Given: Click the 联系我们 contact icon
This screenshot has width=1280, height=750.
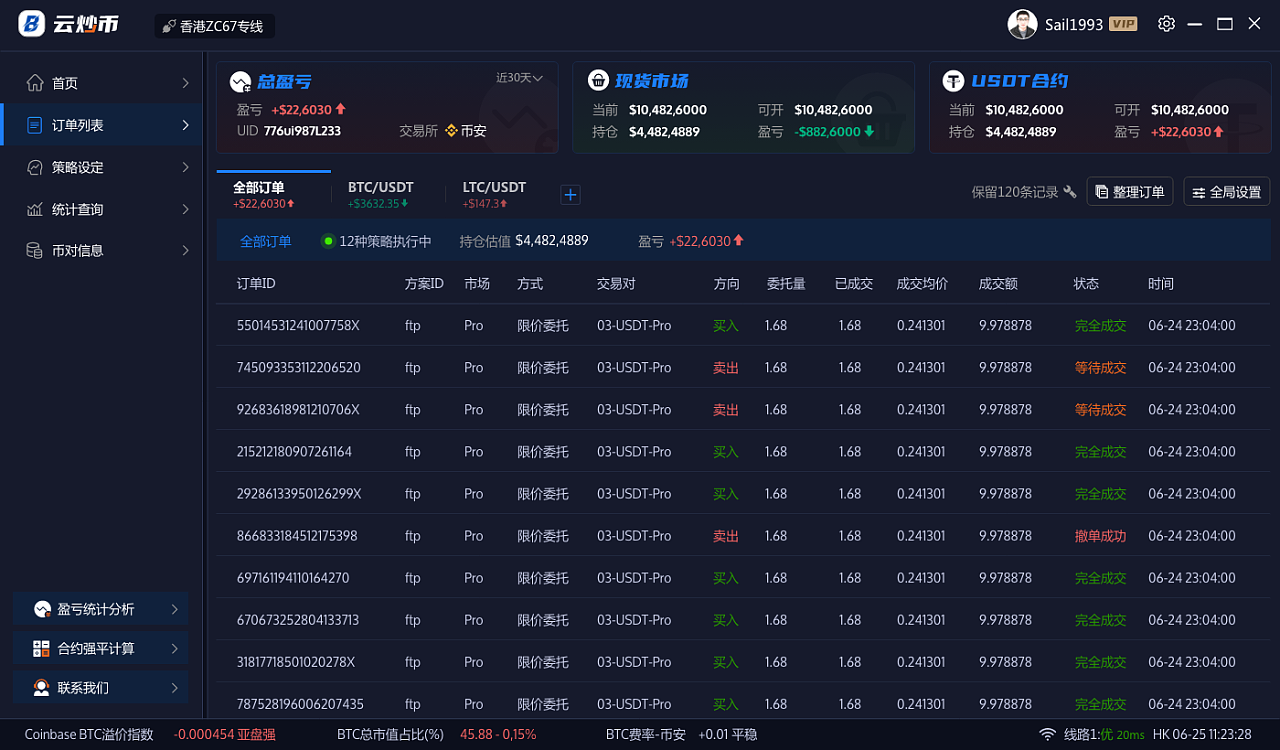Looking at the screenshot, I should pos(42,688).
